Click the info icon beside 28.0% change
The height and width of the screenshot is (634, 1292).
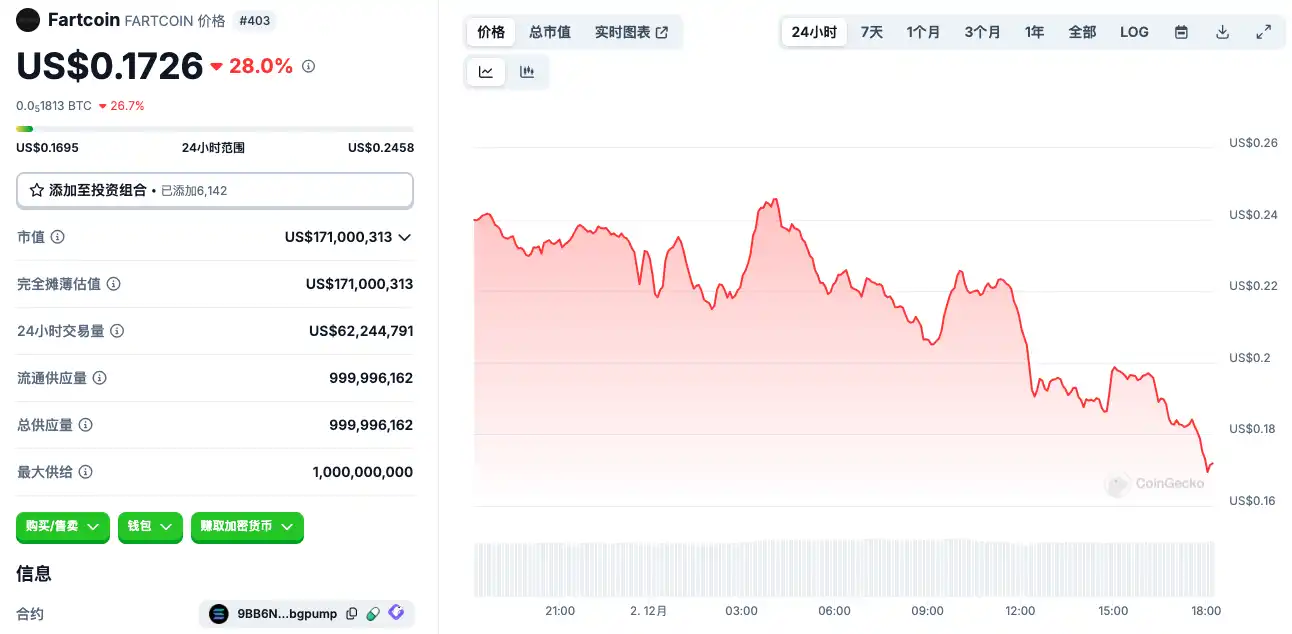click(x=308, y=67)
